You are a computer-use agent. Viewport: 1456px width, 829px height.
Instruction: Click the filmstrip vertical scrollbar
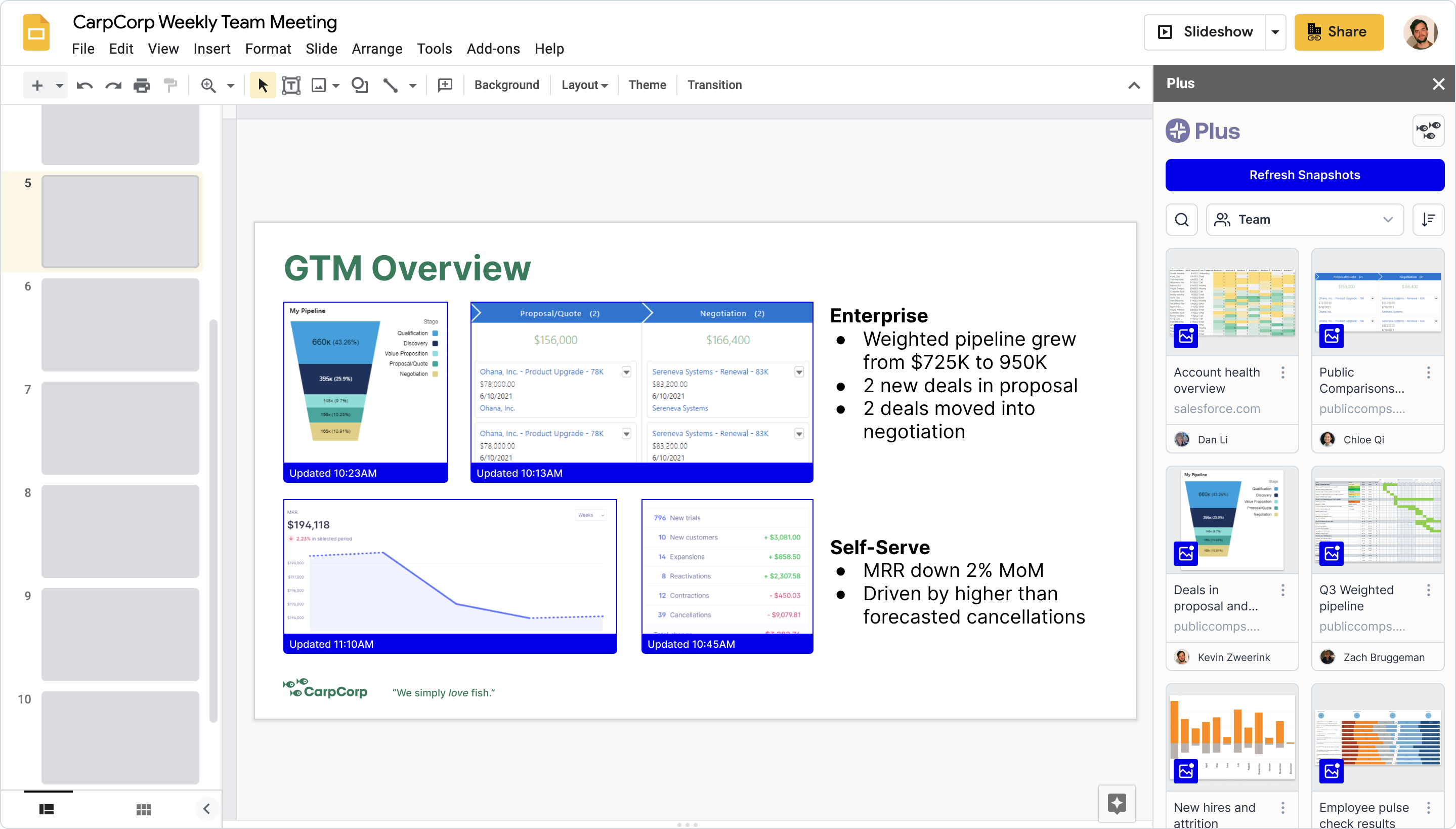pyautogui.click(x=213, y=521)
